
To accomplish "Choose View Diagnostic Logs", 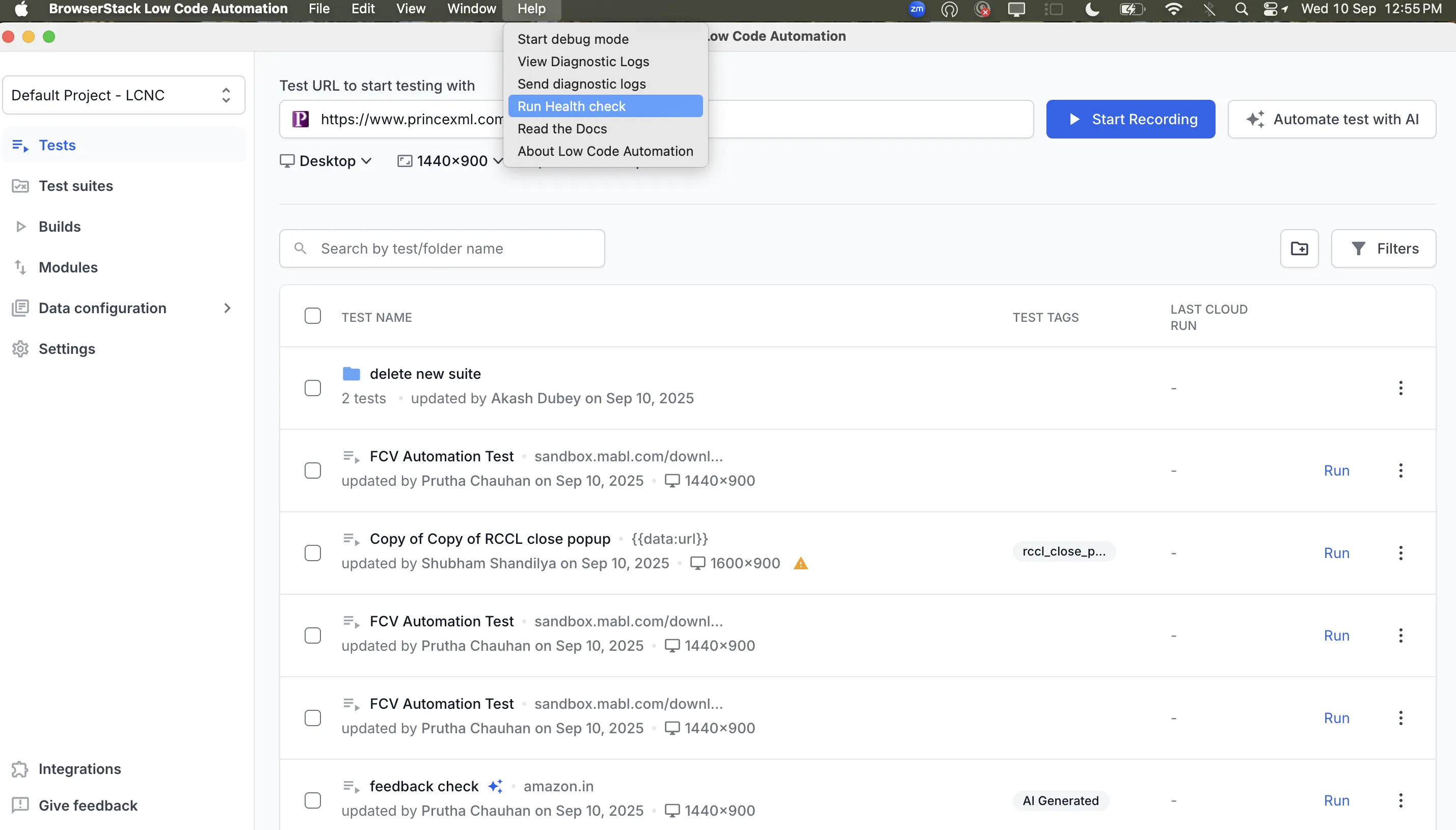I will click(x=605, y=62).
